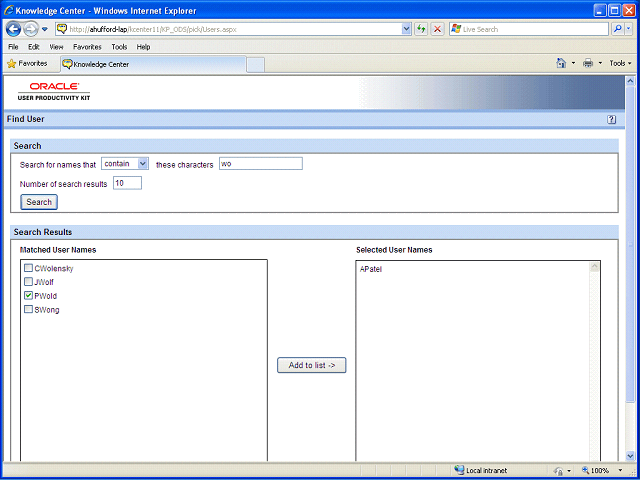The width and height of the screenshot is (640, 480).
Task: Click the 'these characters' text field
Action: pos(261,164)
